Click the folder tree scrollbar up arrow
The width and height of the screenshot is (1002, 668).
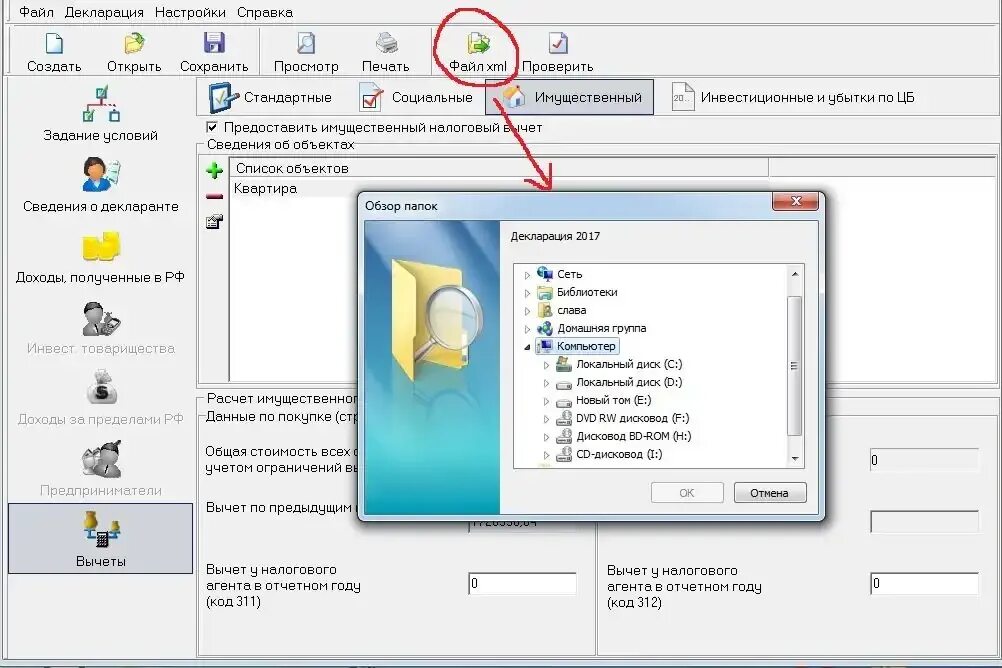coord(795,274)
